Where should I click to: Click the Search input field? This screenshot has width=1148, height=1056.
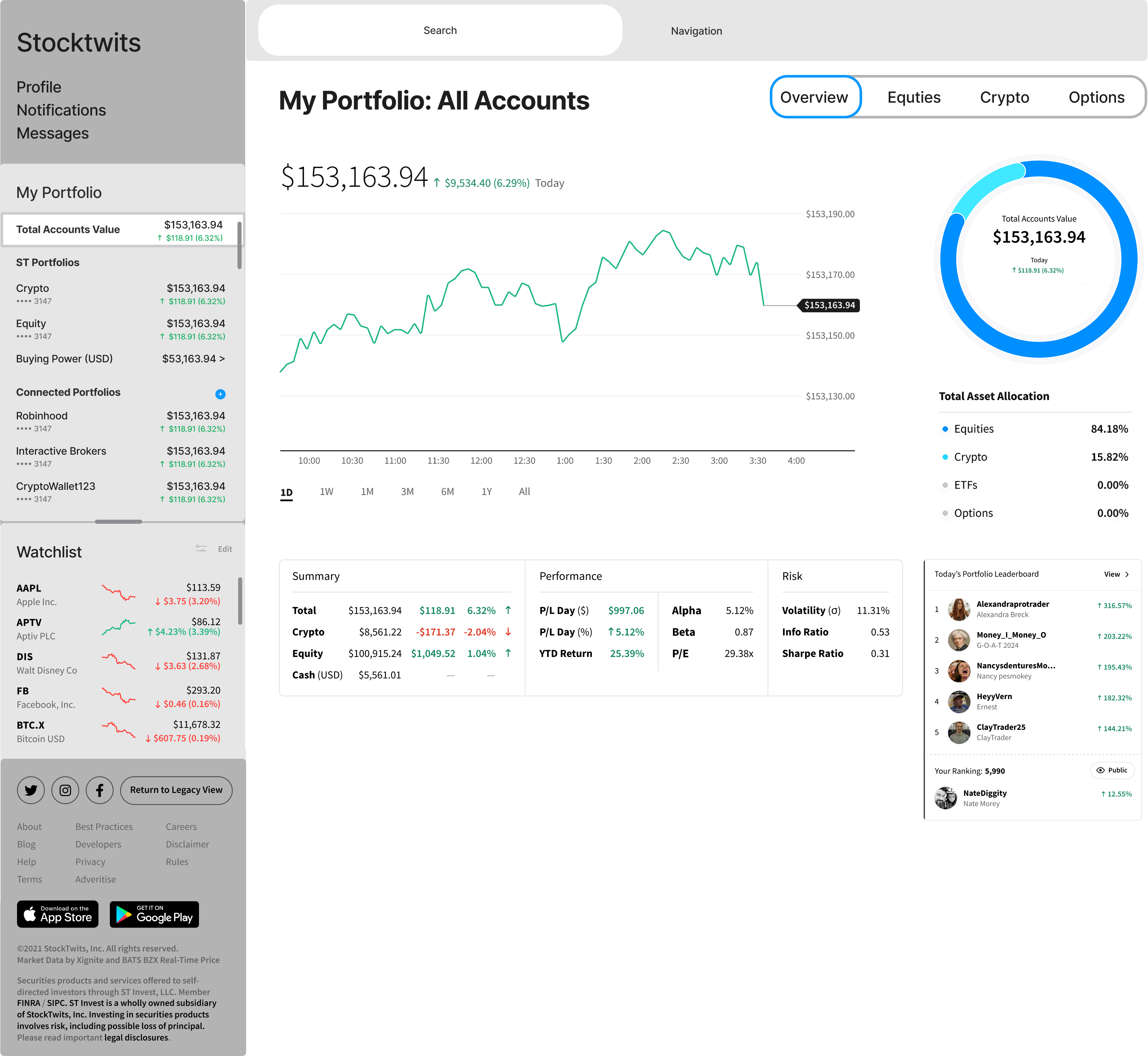coord(440,30)
